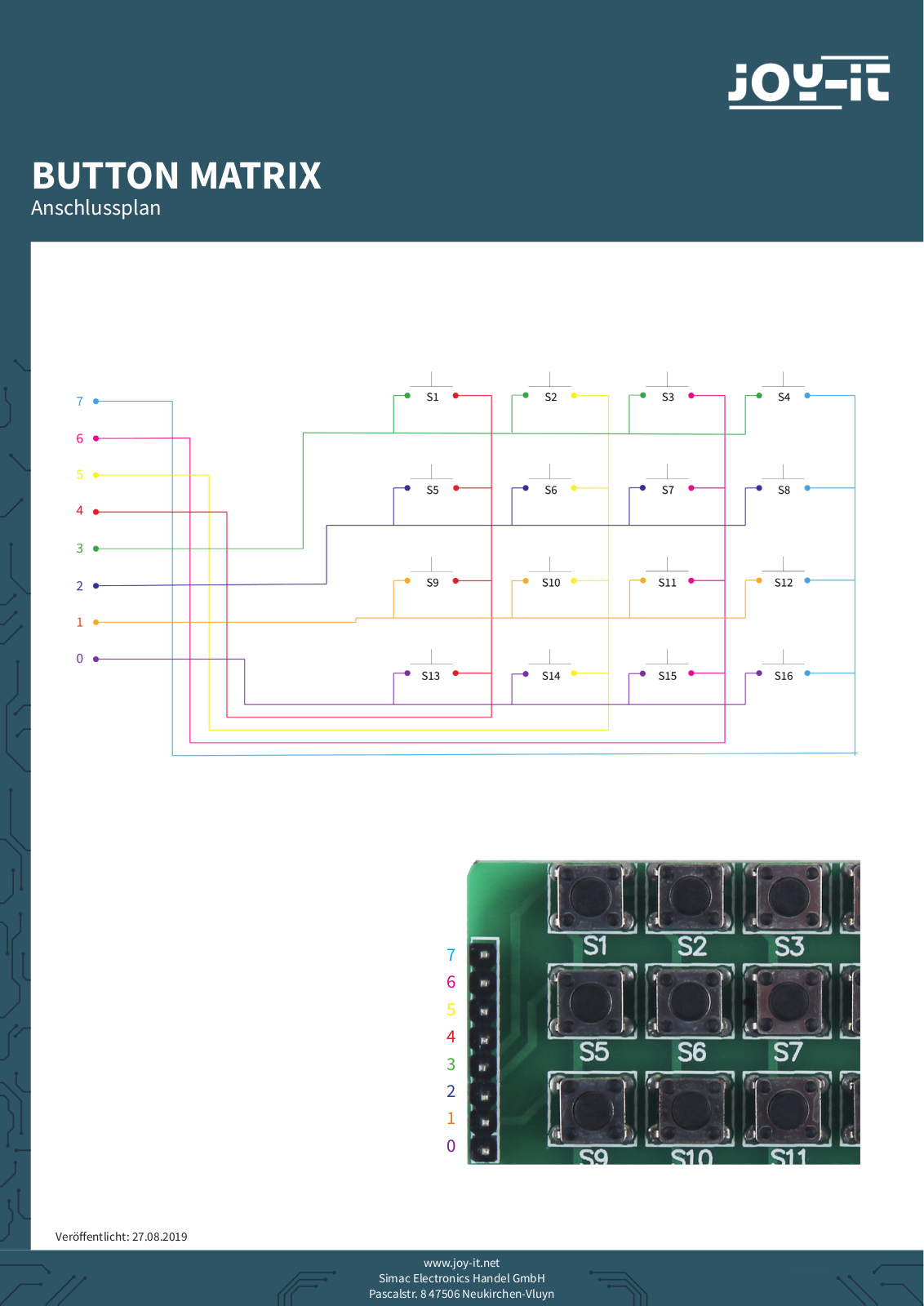Click the physical S3 push button in photo
This screenshot has height=1306, width=924.
point(788,896)
